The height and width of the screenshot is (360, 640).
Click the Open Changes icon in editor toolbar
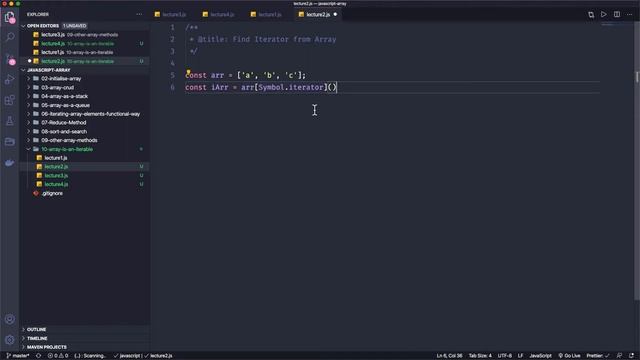click(591, 15)
